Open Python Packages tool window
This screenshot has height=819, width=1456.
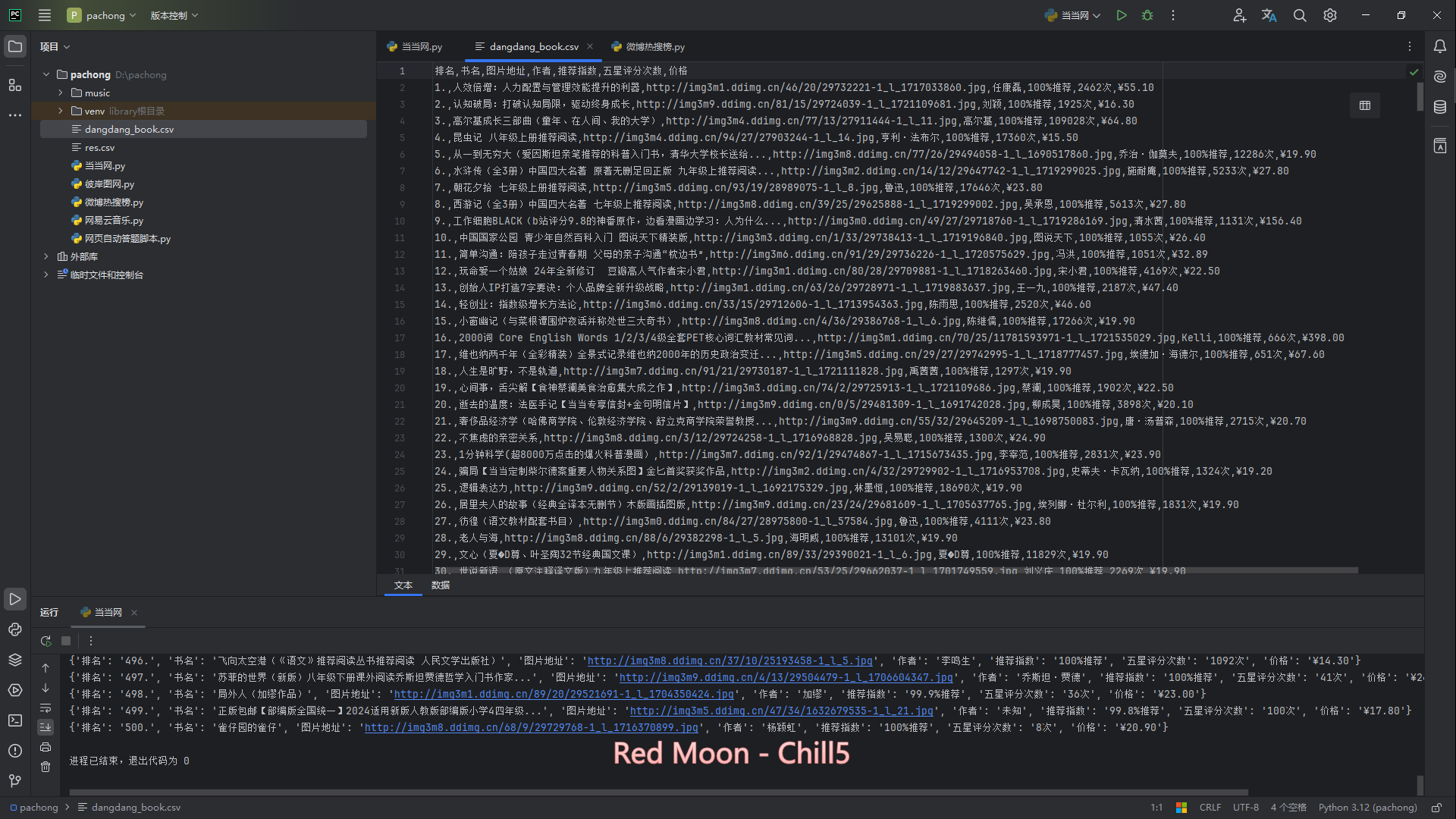coord(15,660)
